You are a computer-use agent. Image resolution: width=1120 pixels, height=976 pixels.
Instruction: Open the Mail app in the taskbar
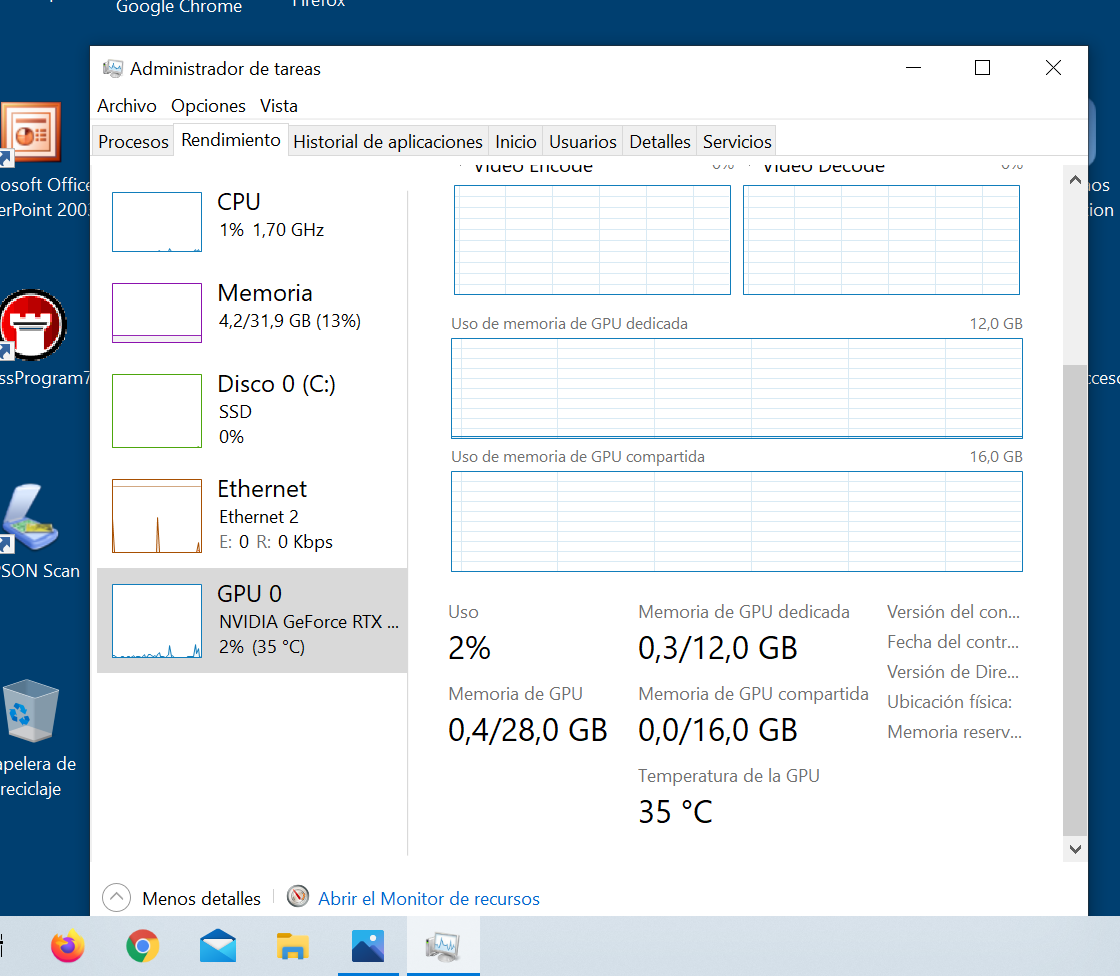pos(218,946)
